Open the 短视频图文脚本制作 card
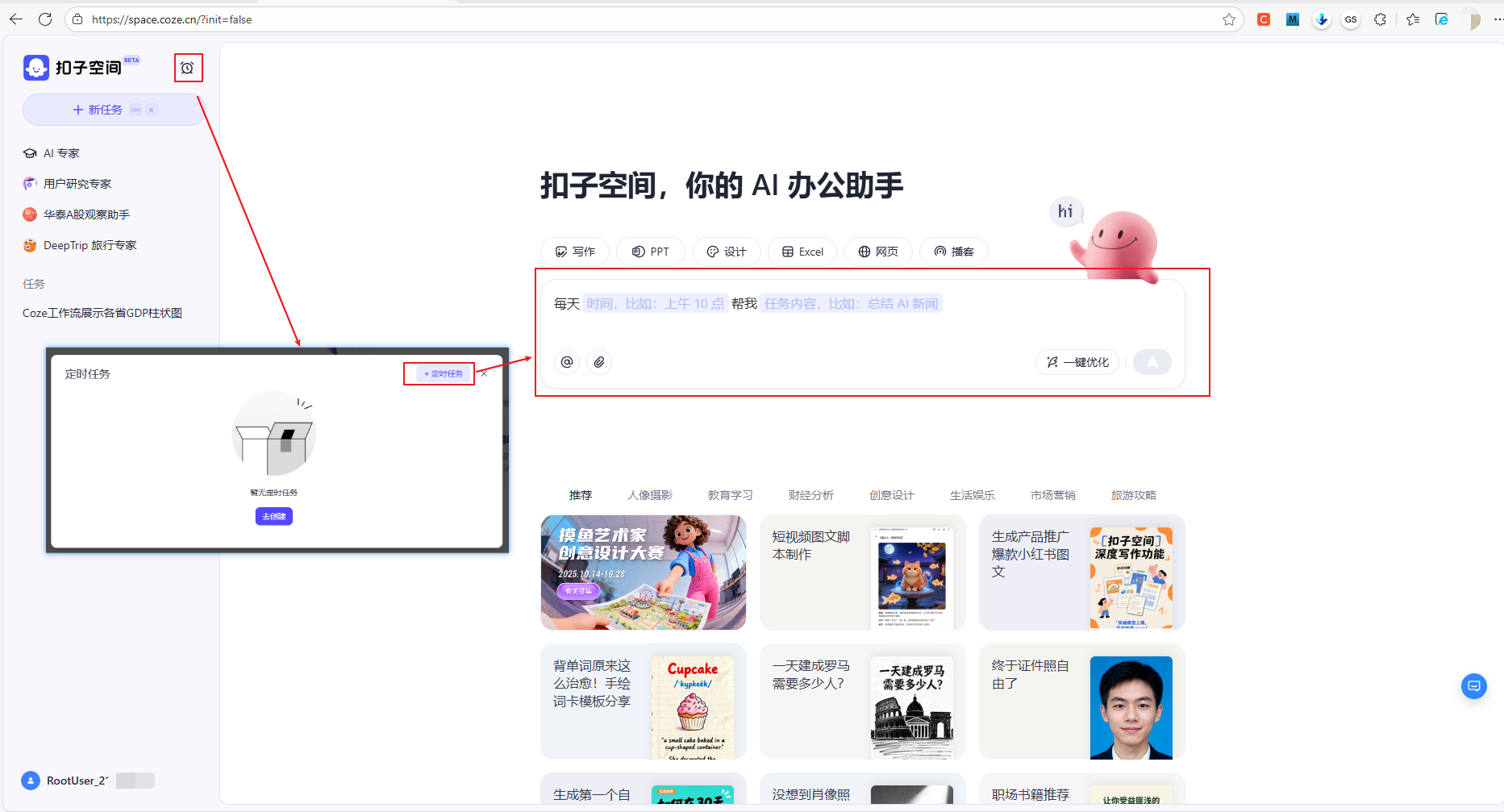The width and height of the screenshot is (1504, 812). [863, 573]
